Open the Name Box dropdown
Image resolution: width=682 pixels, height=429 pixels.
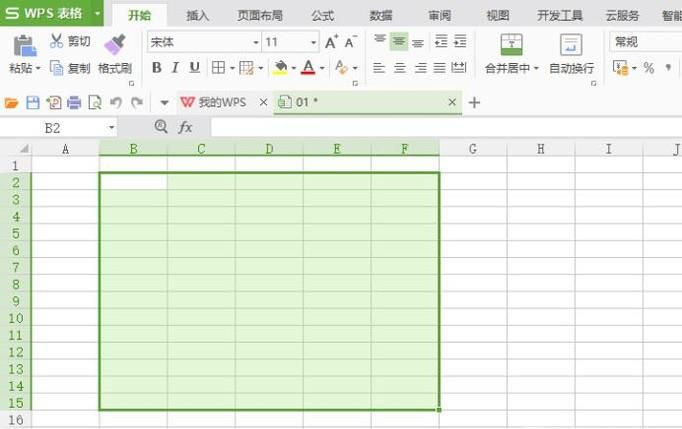tap(112, 127)
